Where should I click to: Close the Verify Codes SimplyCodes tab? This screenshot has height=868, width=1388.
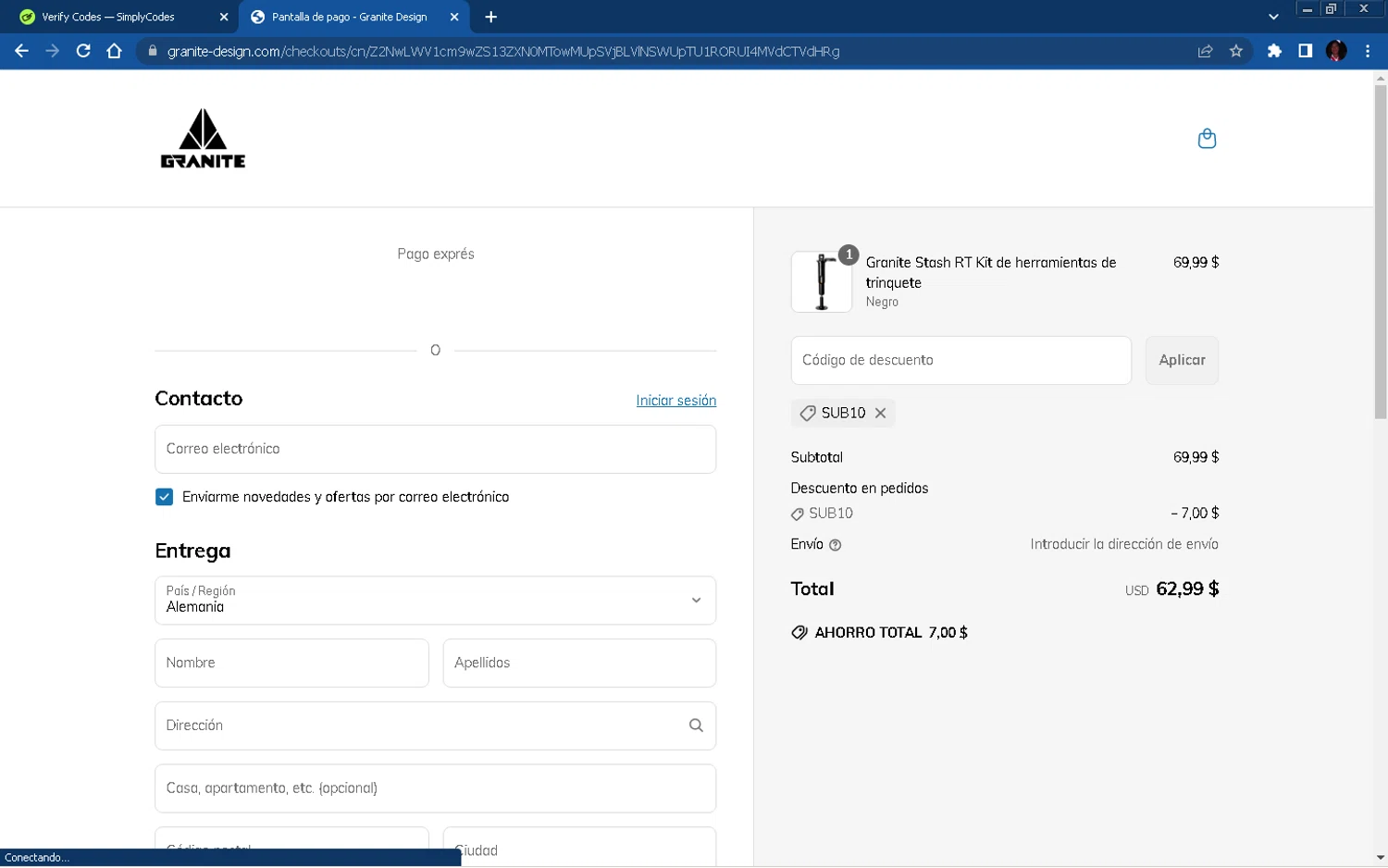(224, 17)
